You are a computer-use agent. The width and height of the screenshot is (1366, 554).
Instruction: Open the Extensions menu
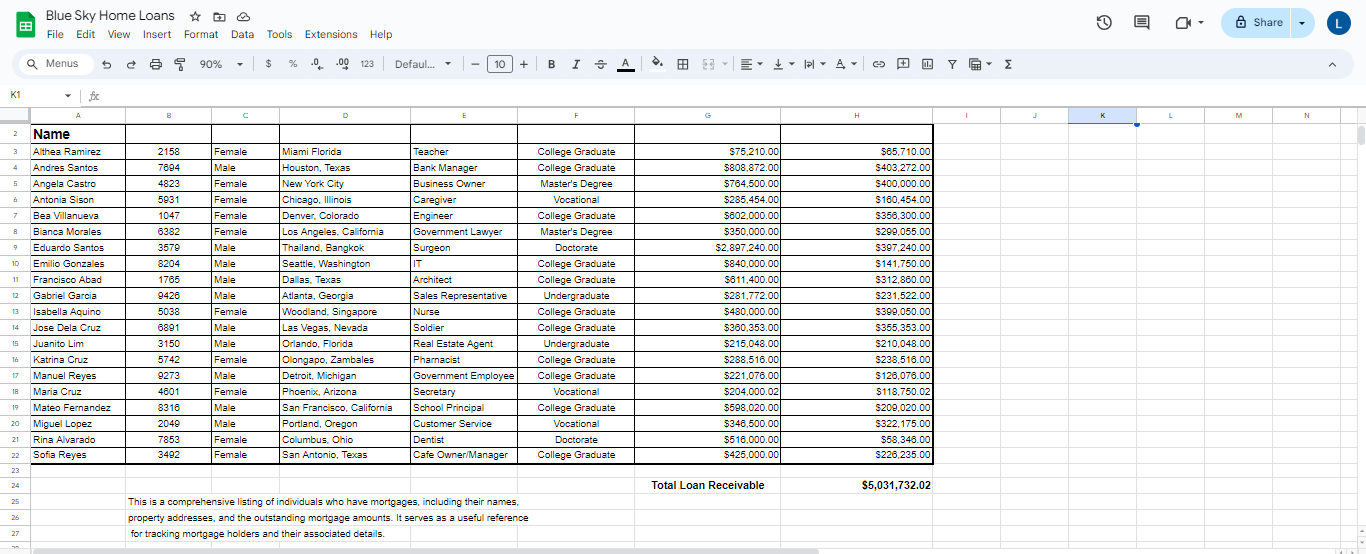[x=331, y=34]
